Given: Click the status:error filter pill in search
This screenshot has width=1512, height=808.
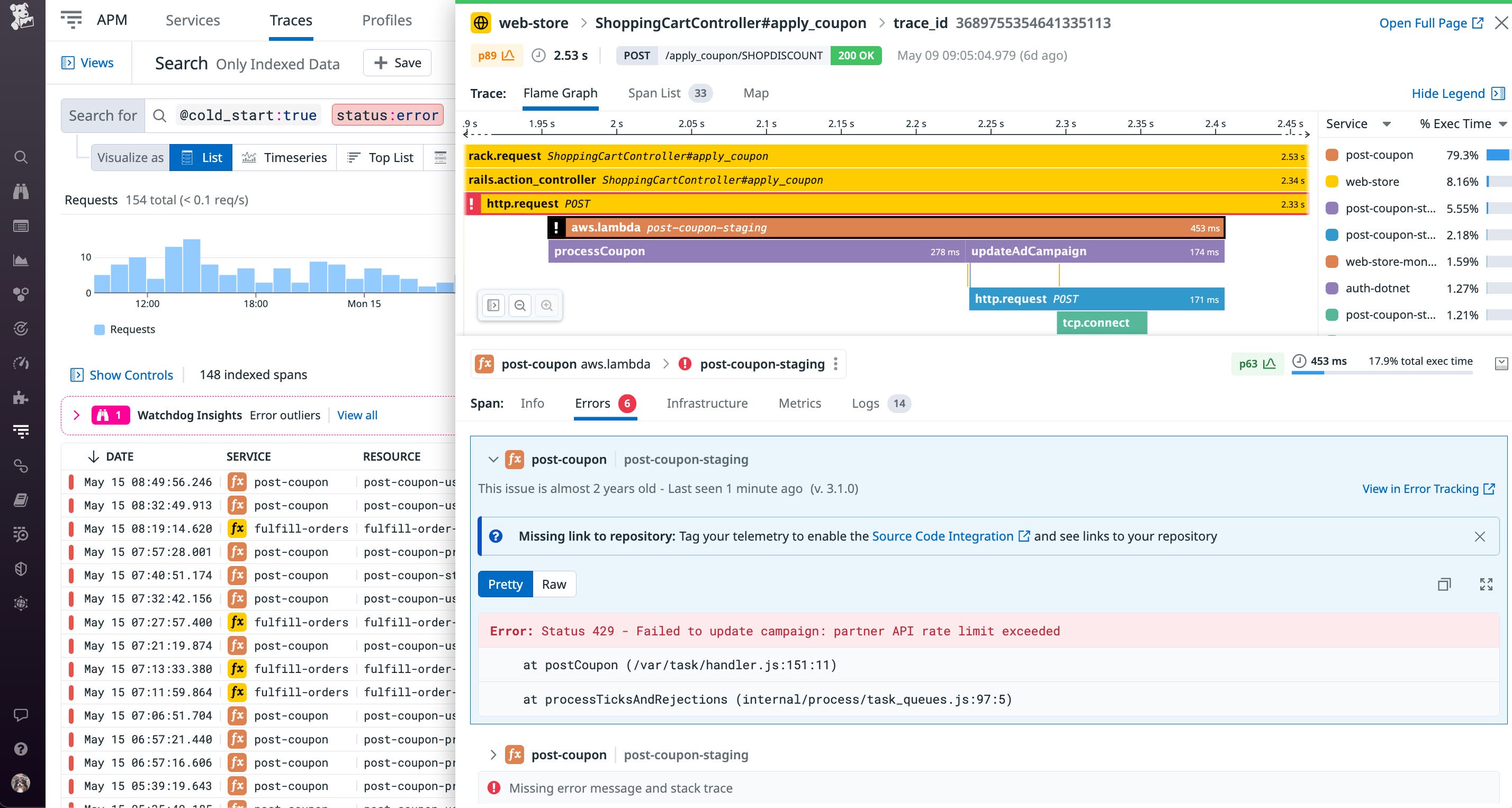Looking at the screenshot, I should click(387, 115).
